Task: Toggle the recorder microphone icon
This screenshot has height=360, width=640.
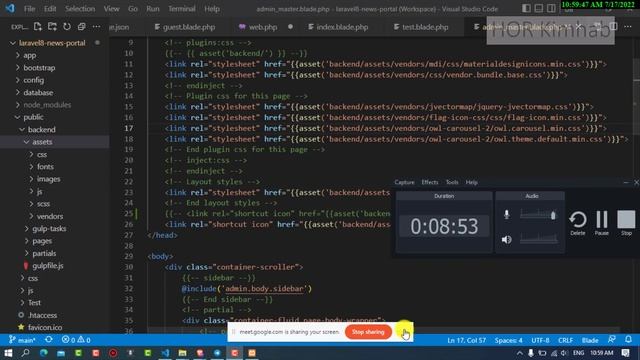Action: pos(507,214)
